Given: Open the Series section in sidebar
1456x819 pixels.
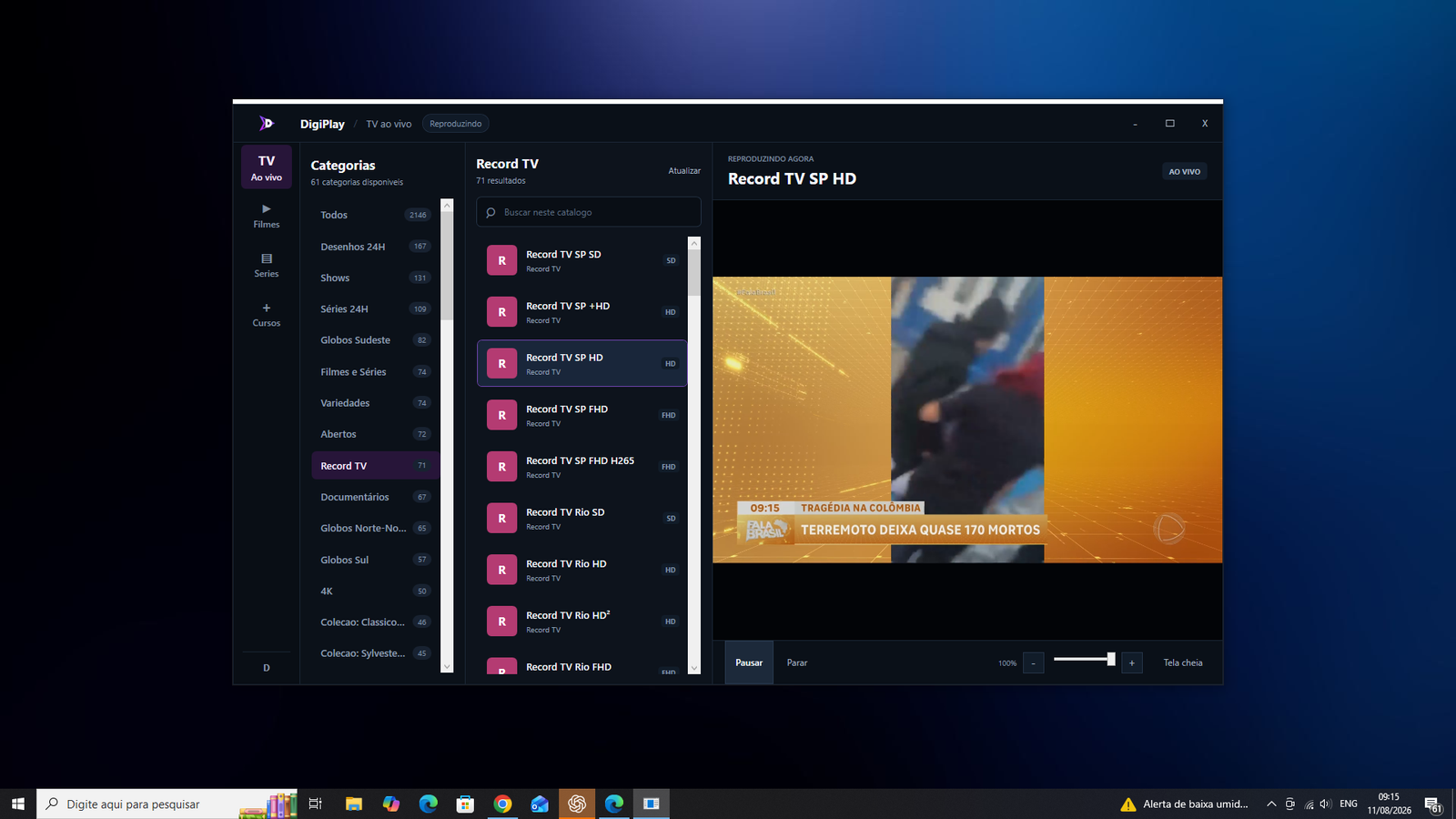Looking at the screenshot, I should (267, 266).
